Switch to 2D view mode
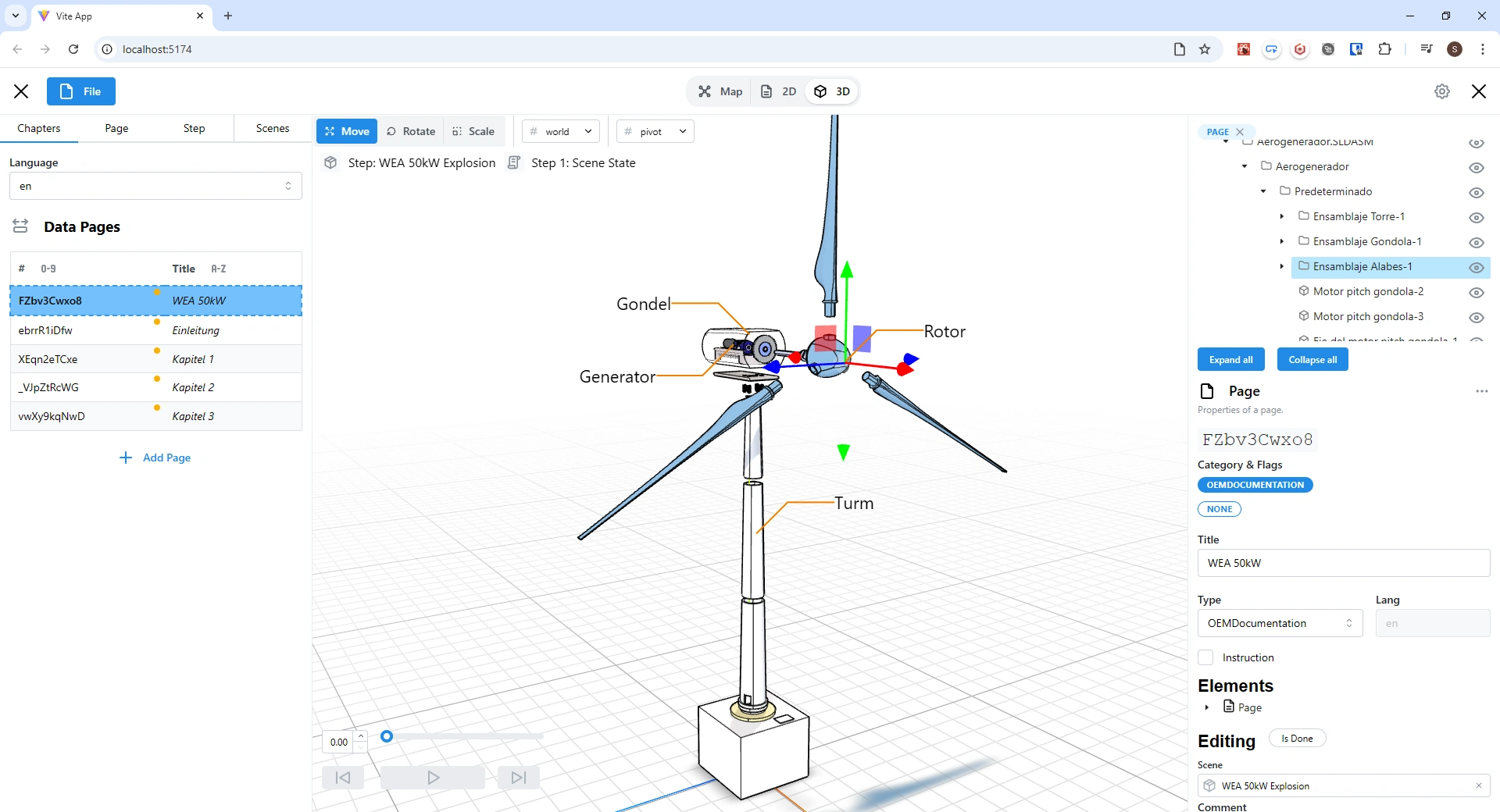Image resolution: width=1500 pixels, height=812 pixels. point(778,91)
